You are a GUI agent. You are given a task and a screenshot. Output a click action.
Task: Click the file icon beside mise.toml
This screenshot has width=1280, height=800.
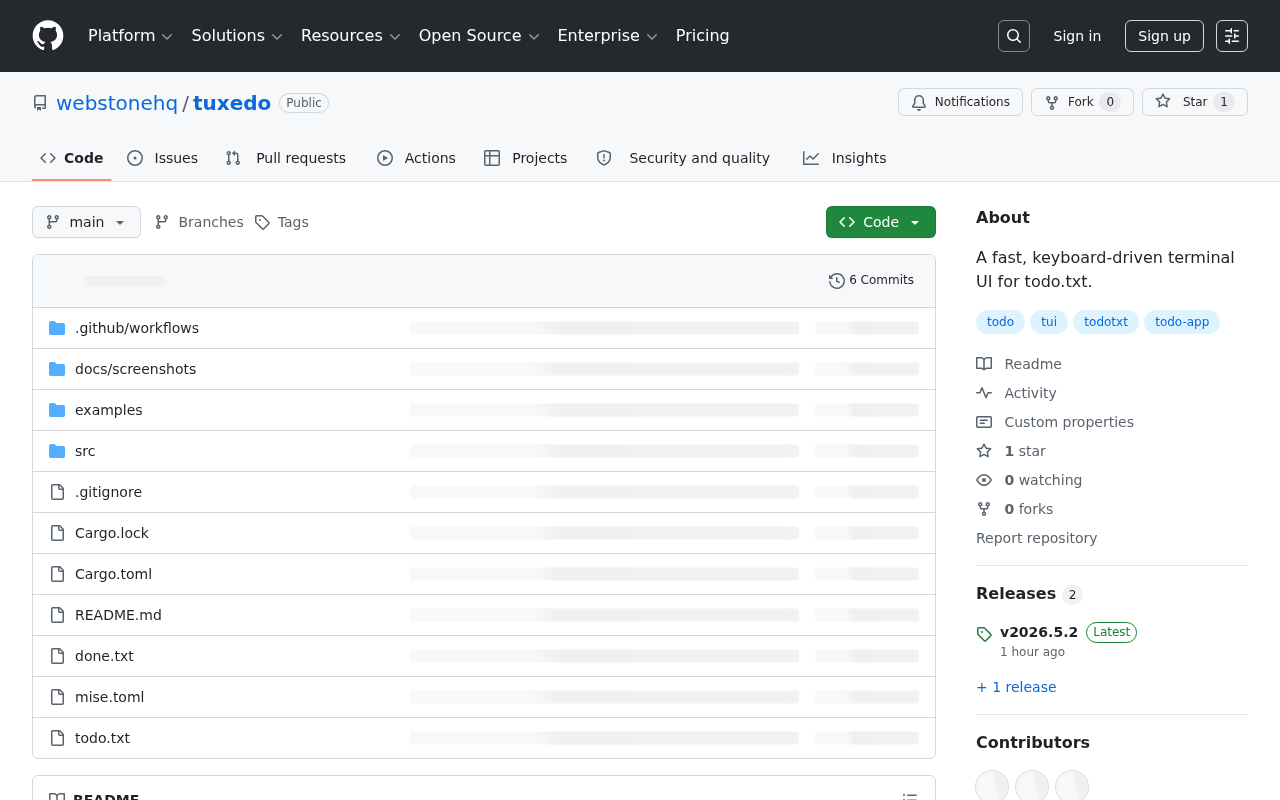click(x=57, y=697)
